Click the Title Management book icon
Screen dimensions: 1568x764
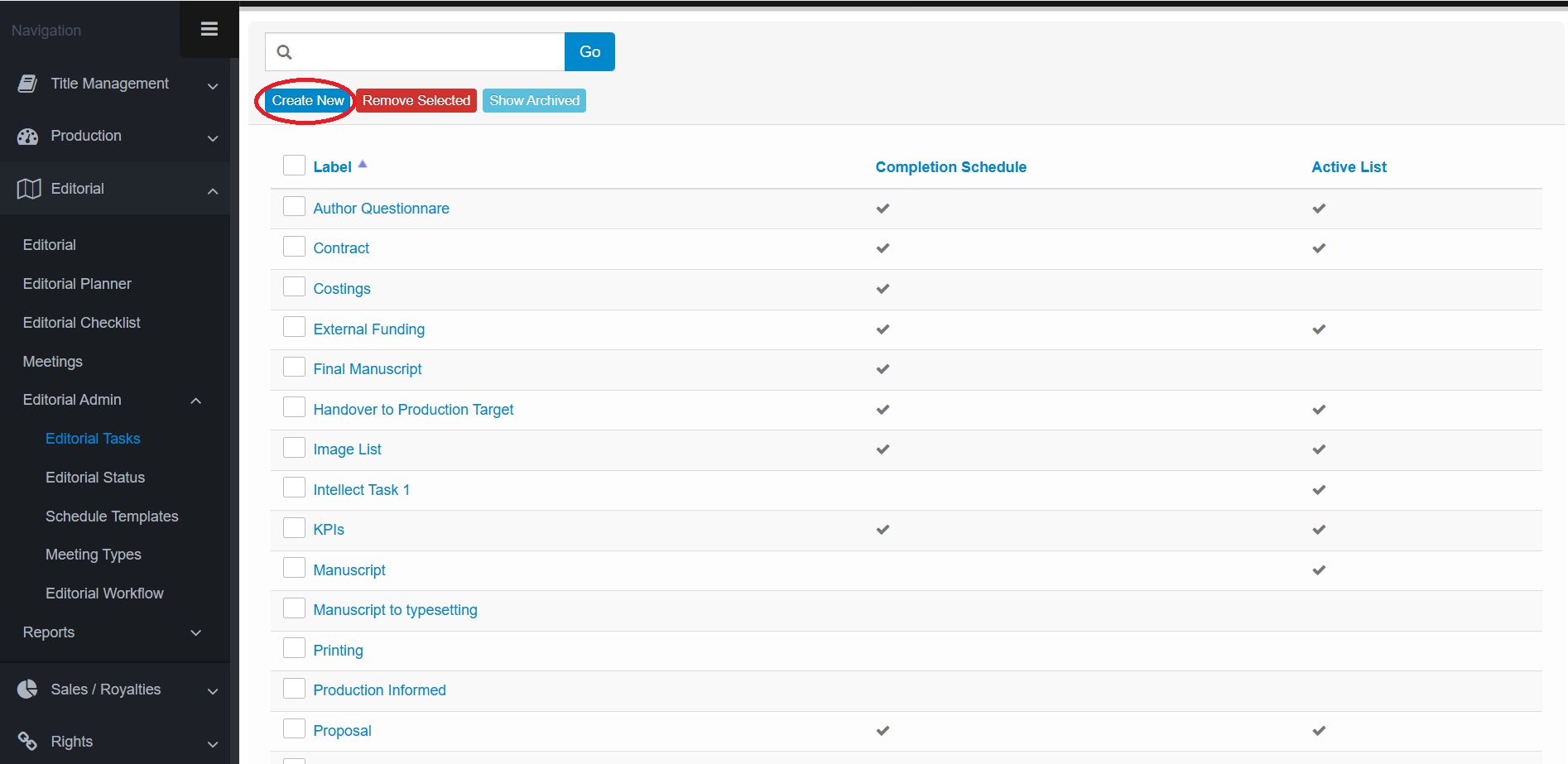(x=28, y=84)
